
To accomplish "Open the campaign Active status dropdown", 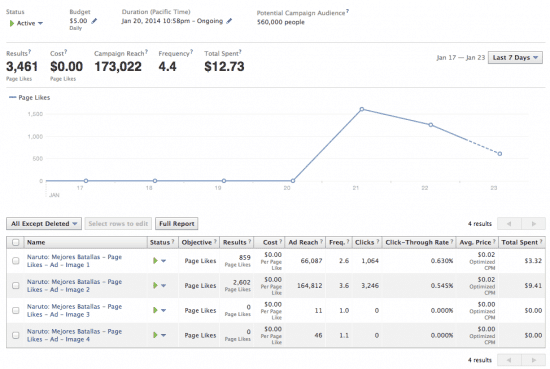I will (x=26, y=23).
